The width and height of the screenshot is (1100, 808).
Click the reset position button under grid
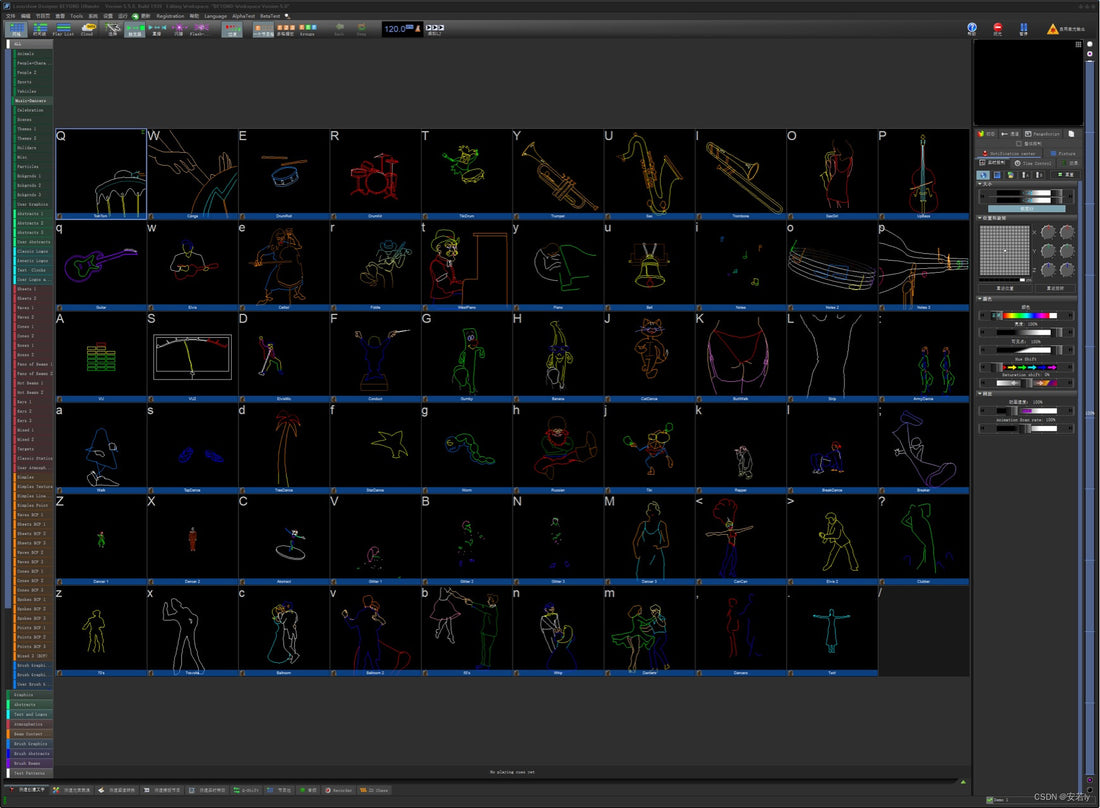click(1005, 288)
